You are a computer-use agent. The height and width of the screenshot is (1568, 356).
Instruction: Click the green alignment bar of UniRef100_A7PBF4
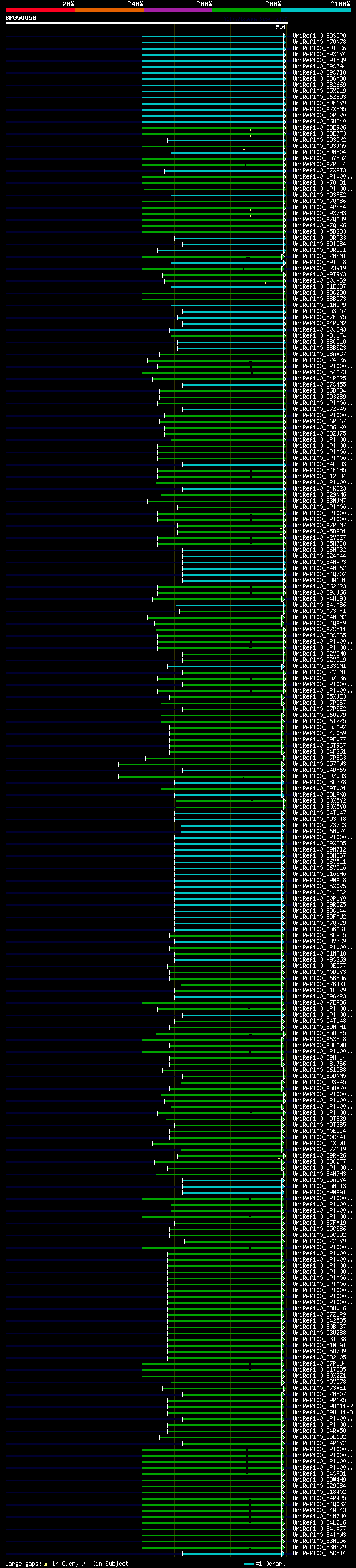pyautogui.click(x=214, y=164)
